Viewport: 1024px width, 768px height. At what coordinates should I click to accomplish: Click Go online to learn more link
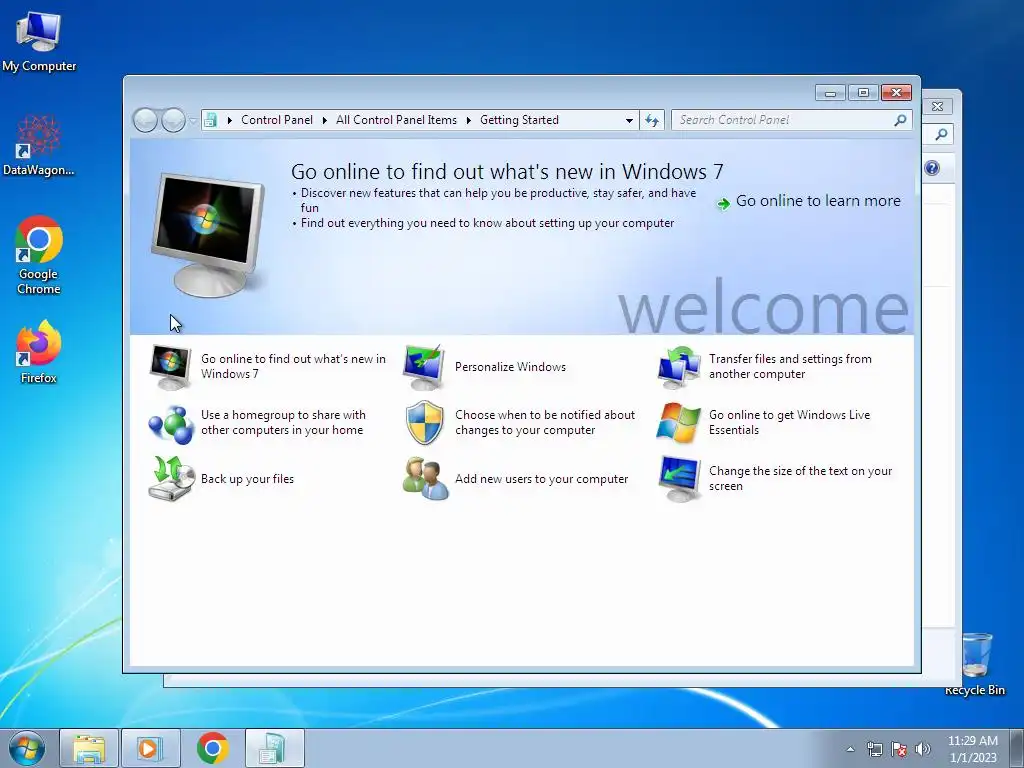(818, 201)
